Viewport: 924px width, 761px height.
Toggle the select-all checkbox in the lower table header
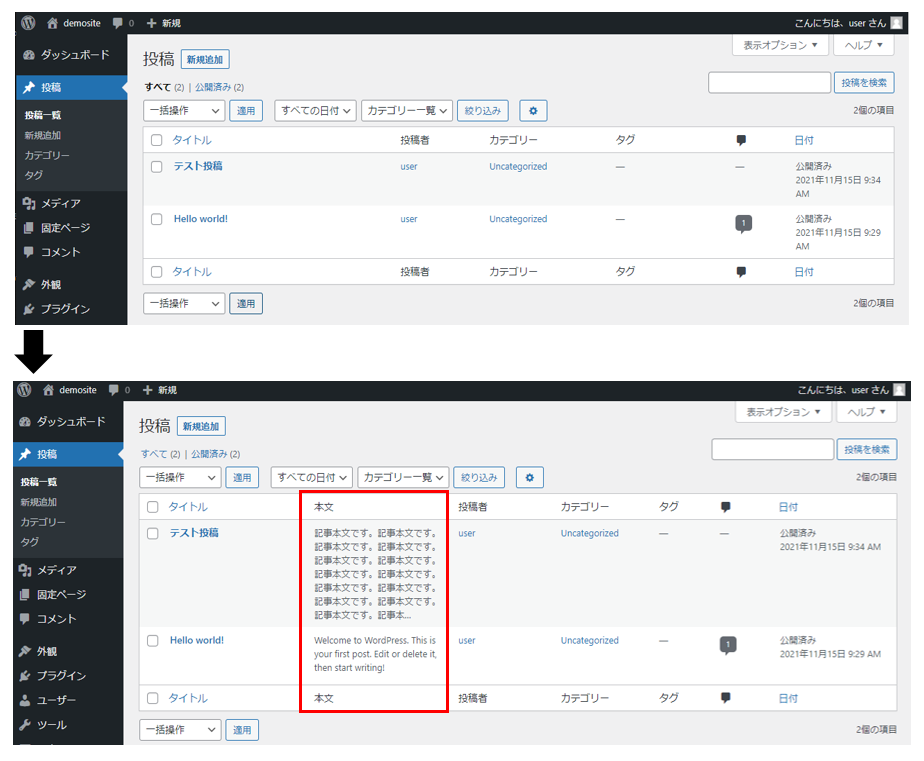tap(153, 507)
